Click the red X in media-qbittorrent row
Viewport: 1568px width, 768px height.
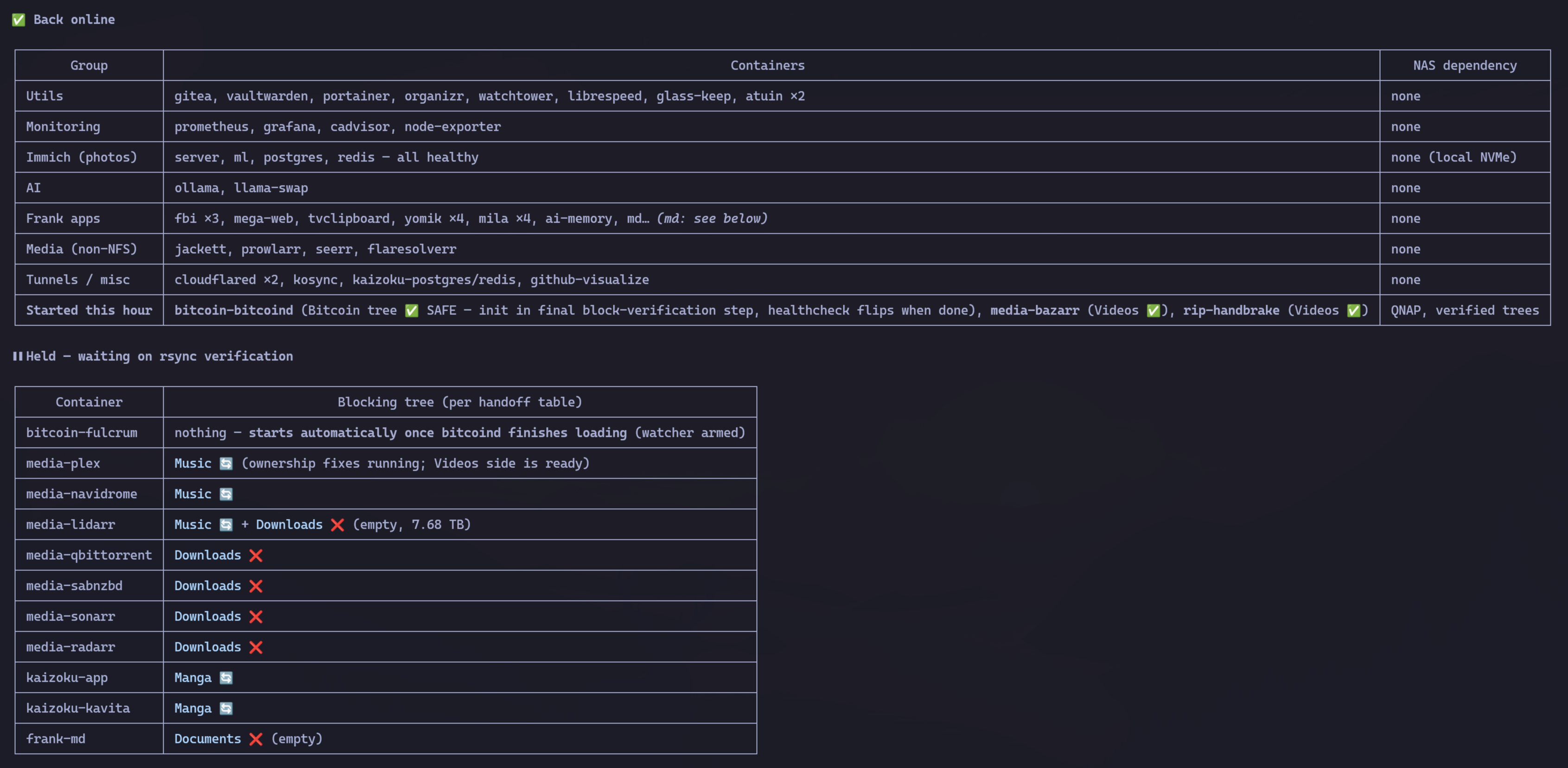pos(255,556)
